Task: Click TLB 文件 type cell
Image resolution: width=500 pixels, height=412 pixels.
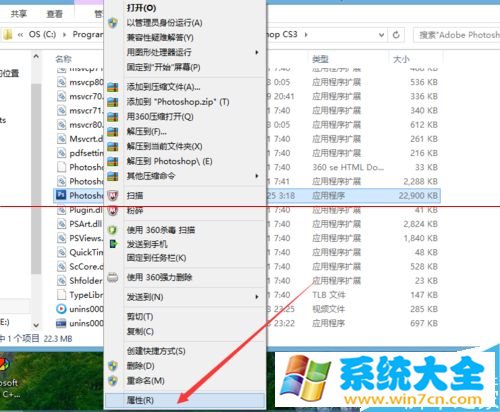Action: click(329, 295)
